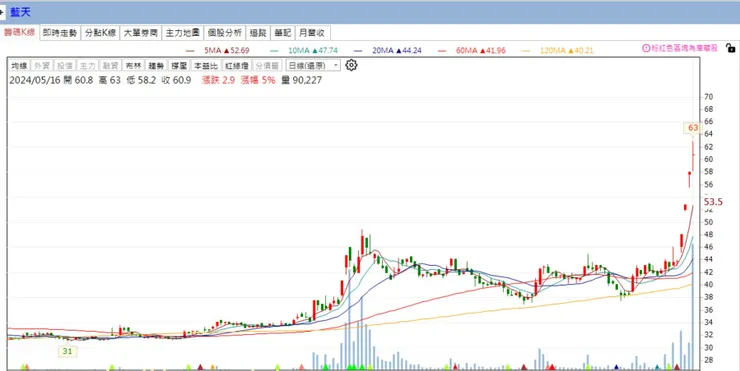Screen dimensions: 740x371
Task: Toggle the 主力 indicator button
Action: (87, 66)
